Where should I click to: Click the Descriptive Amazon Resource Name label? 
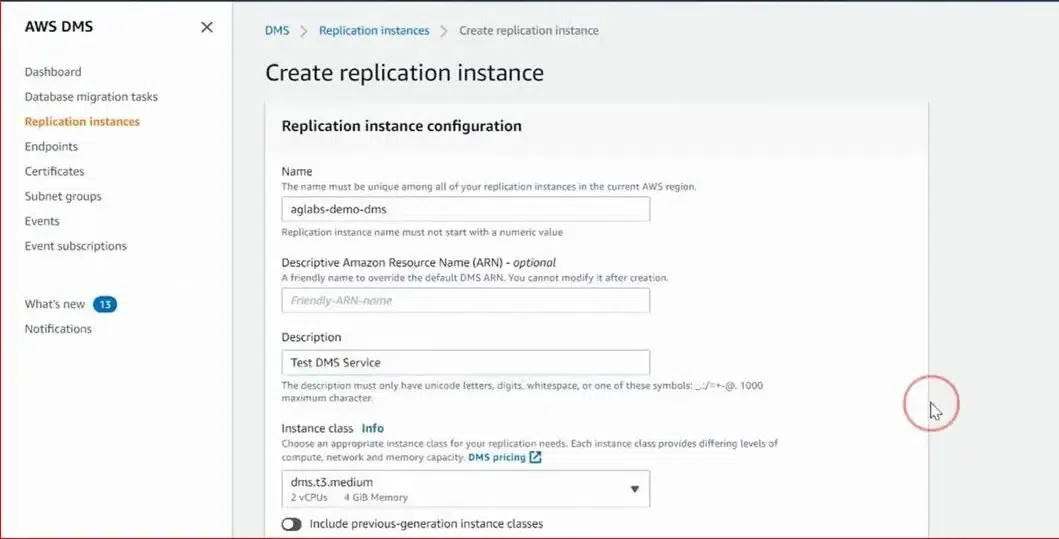pos(419,263)
